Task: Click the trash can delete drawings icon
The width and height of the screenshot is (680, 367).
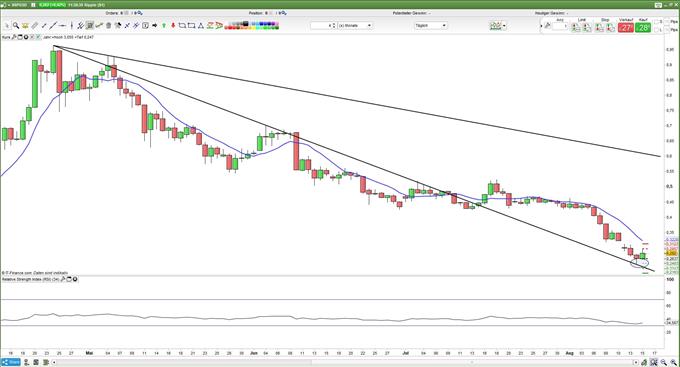Action: coord(108,26)
